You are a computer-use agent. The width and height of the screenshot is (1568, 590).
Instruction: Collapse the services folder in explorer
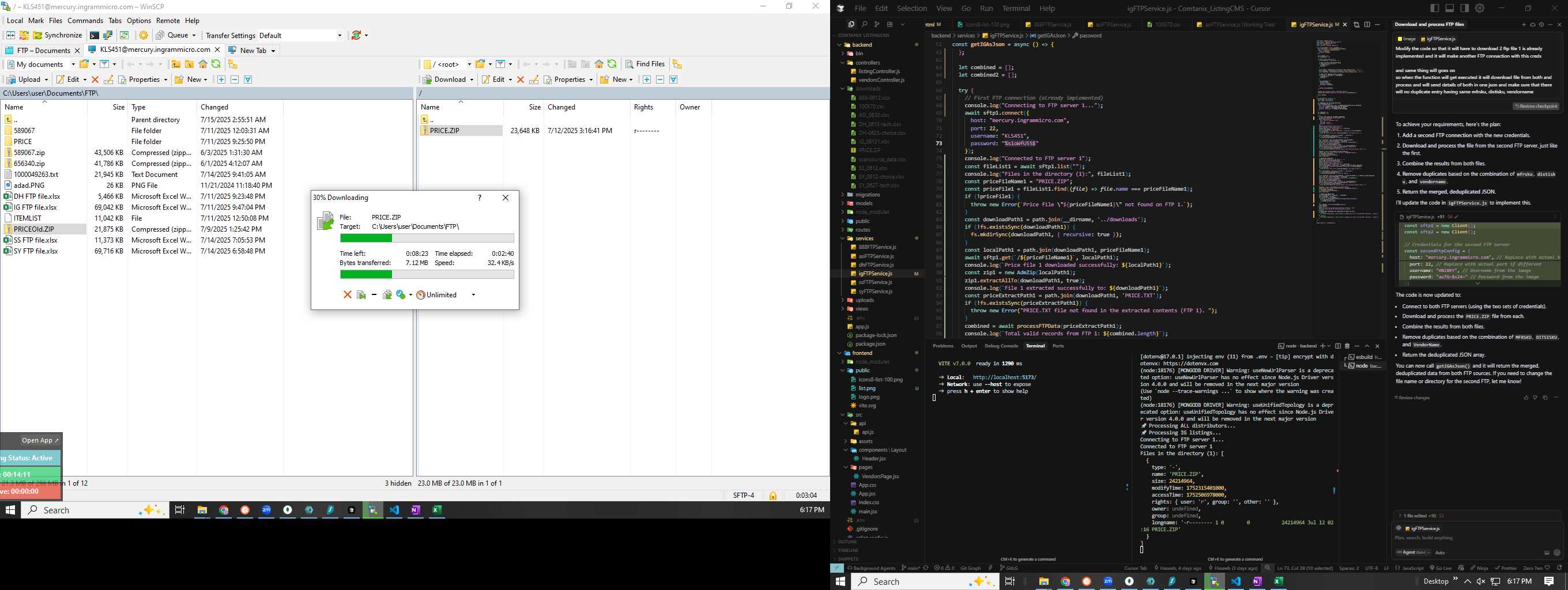click(864, 239)
